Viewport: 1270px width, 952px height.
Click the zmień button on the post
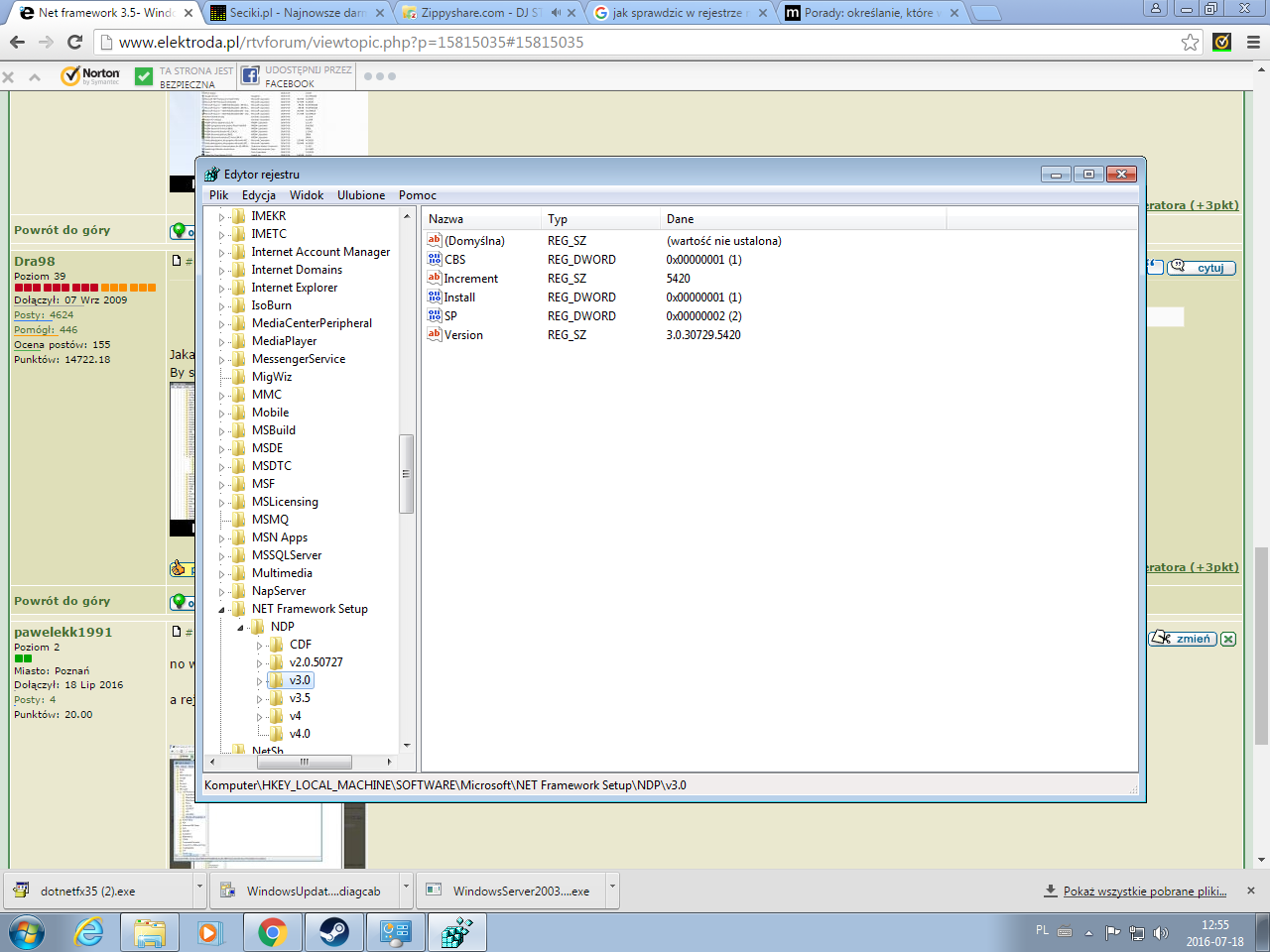(1183, 639)
